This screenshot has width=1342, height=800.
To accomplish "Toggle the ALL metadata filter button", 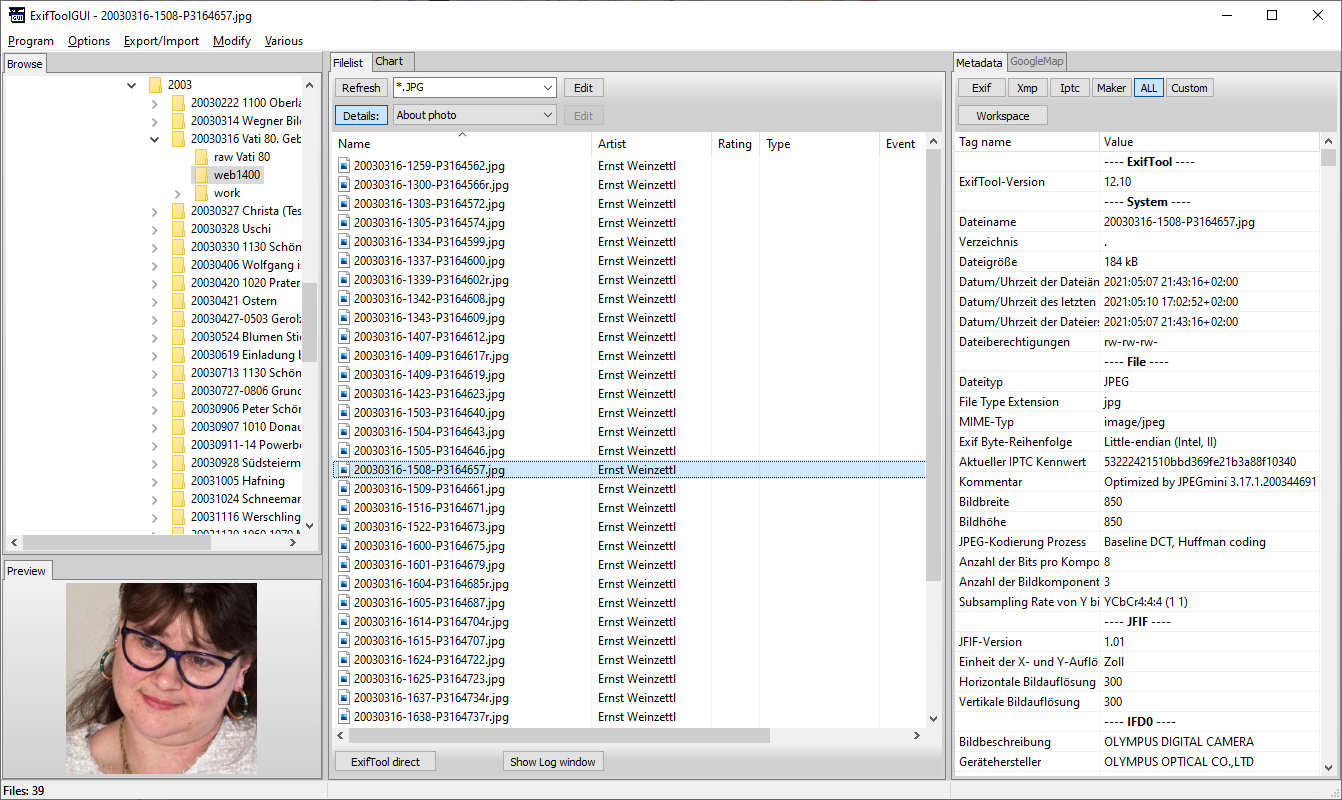I will tap(1148, 88).
